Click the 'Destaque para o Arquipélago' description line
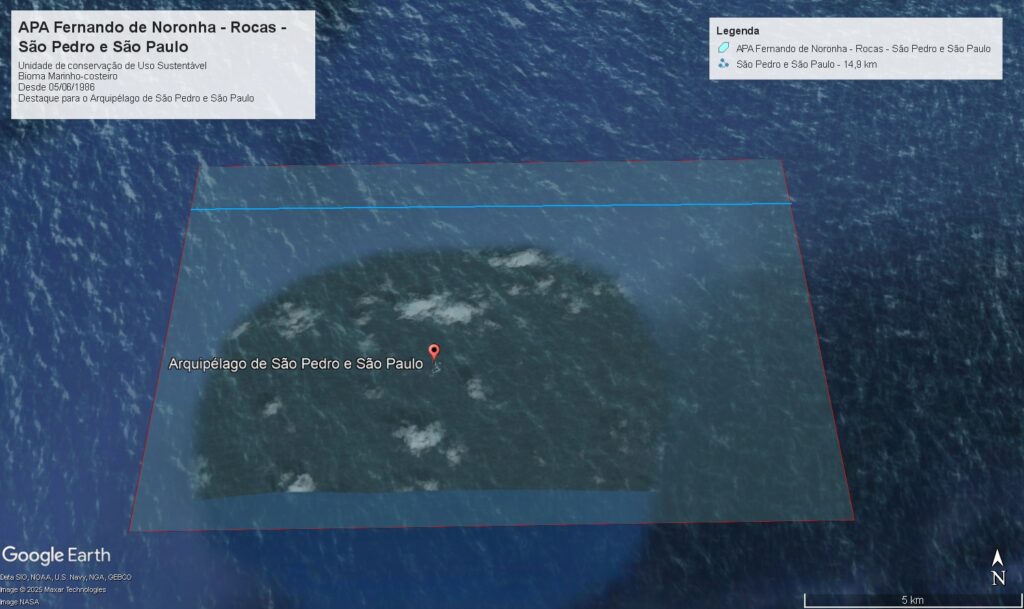Screen dimensions: 1024x609 136,99
